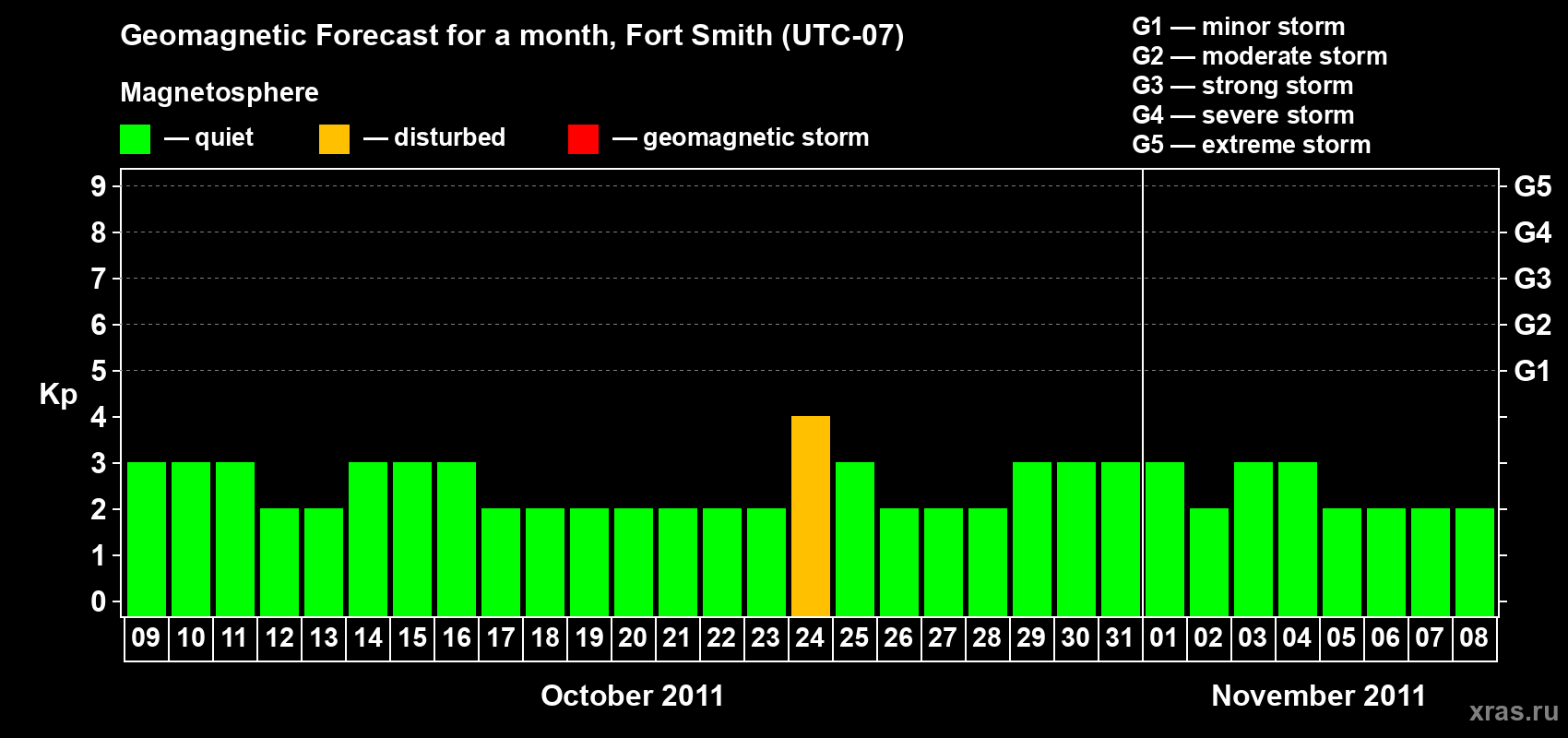Viewport: 1568px width, 738px height.
Task: Click the 'G3 — strong storm' legend line
Action: 1243,86
